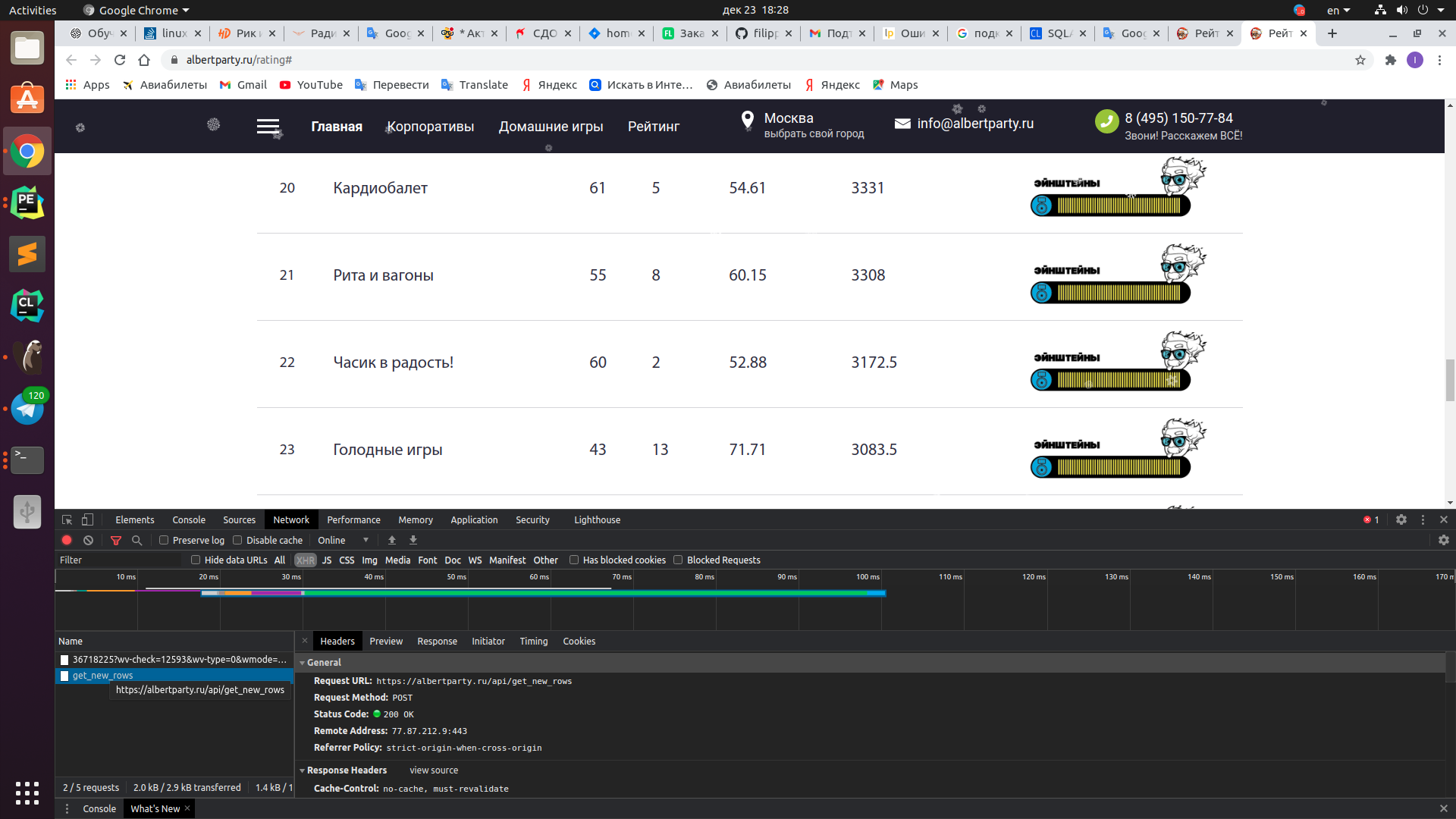Click info@albertparty.ru email link
Viewport: 1456px width, 819px height.
(x=975, y=124)
